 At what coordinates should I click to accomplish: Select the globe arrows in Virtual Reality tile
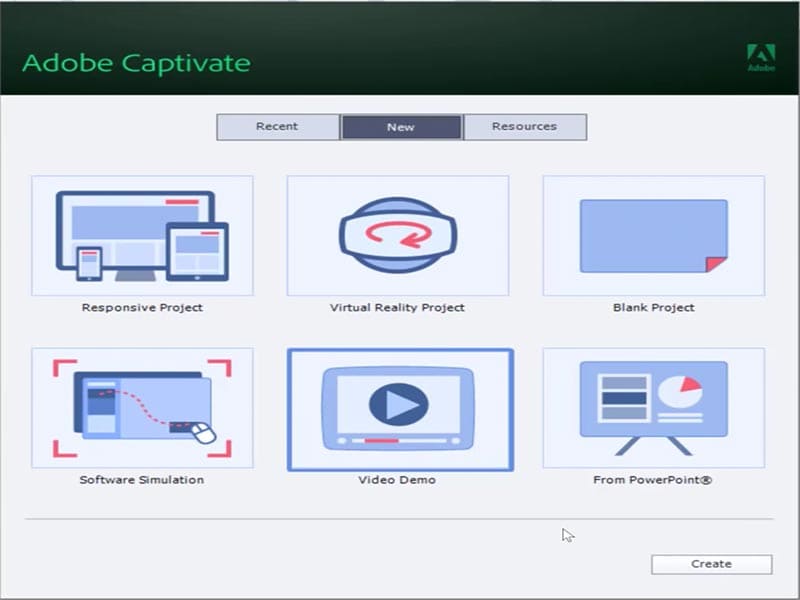click(397, 234)
